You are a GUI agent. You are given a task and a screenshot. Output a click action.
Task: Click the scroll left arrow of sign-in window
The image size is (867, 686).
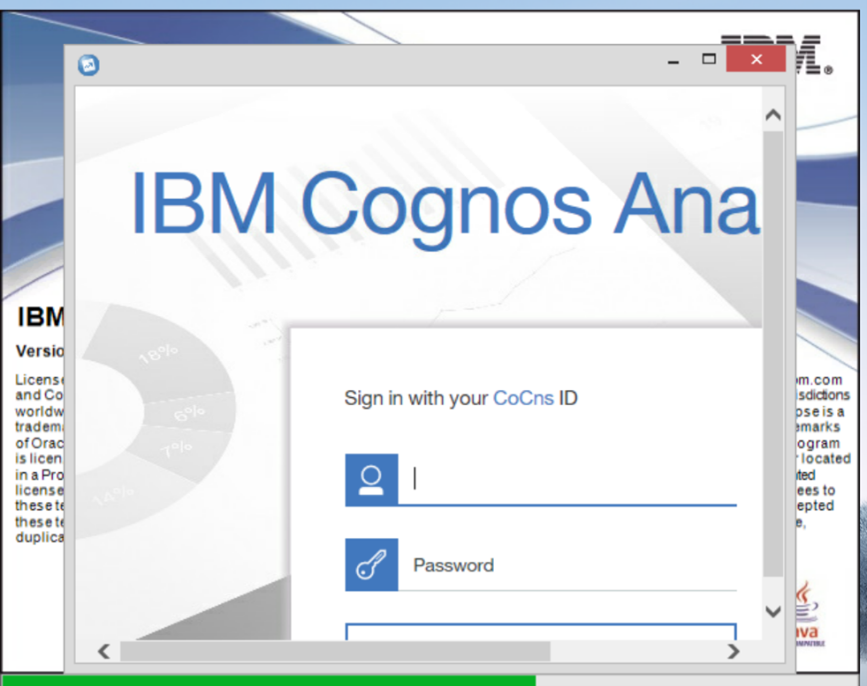pos(104,651)
